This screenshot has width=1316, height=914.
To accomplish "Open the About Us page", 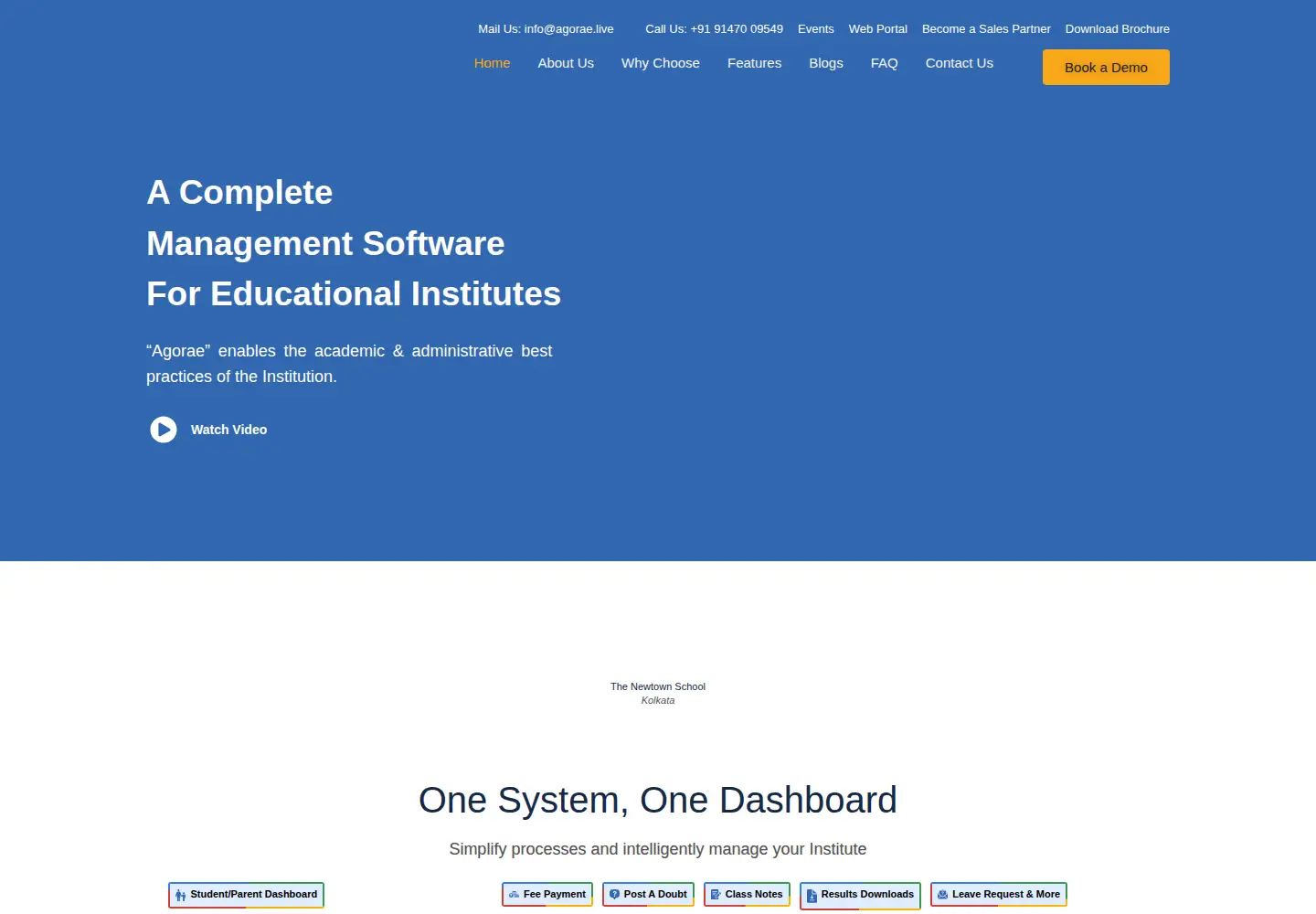I will [x=566, y=63].
